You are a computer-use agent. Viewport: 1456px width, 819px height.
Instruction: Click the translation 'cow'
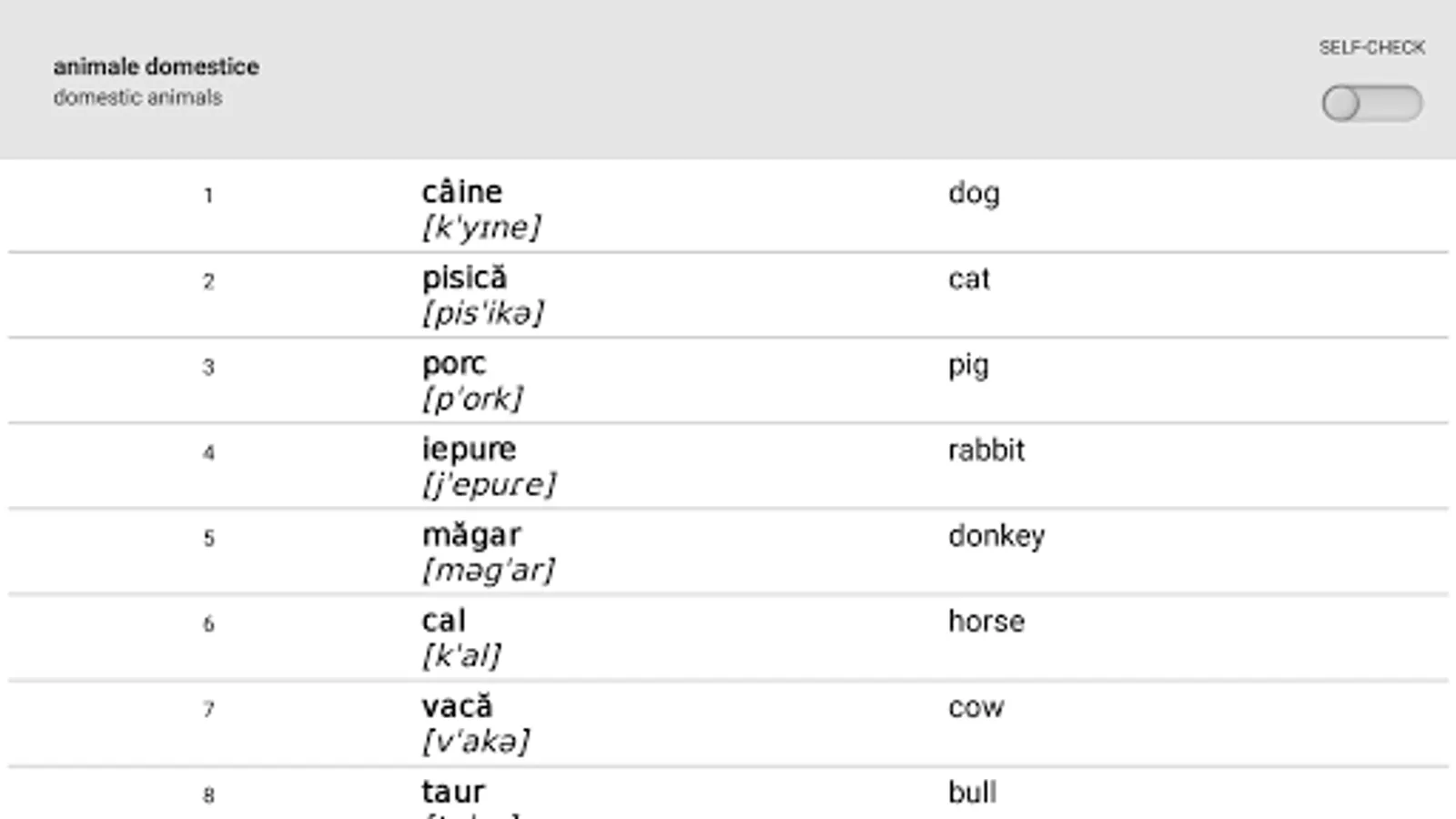pos(976,707)
